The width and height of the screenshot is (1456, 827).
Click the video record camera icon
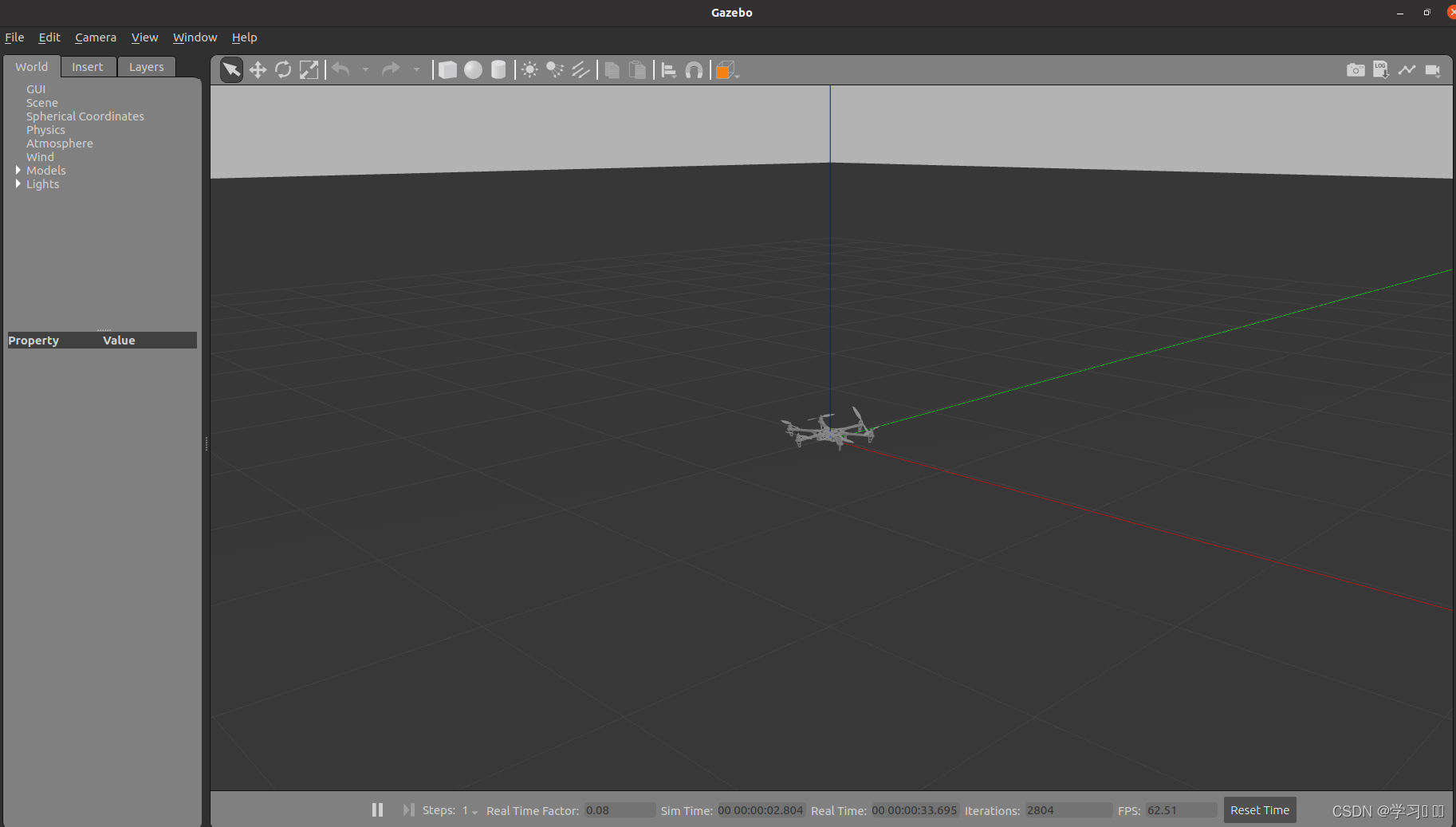coord(1433,70)
